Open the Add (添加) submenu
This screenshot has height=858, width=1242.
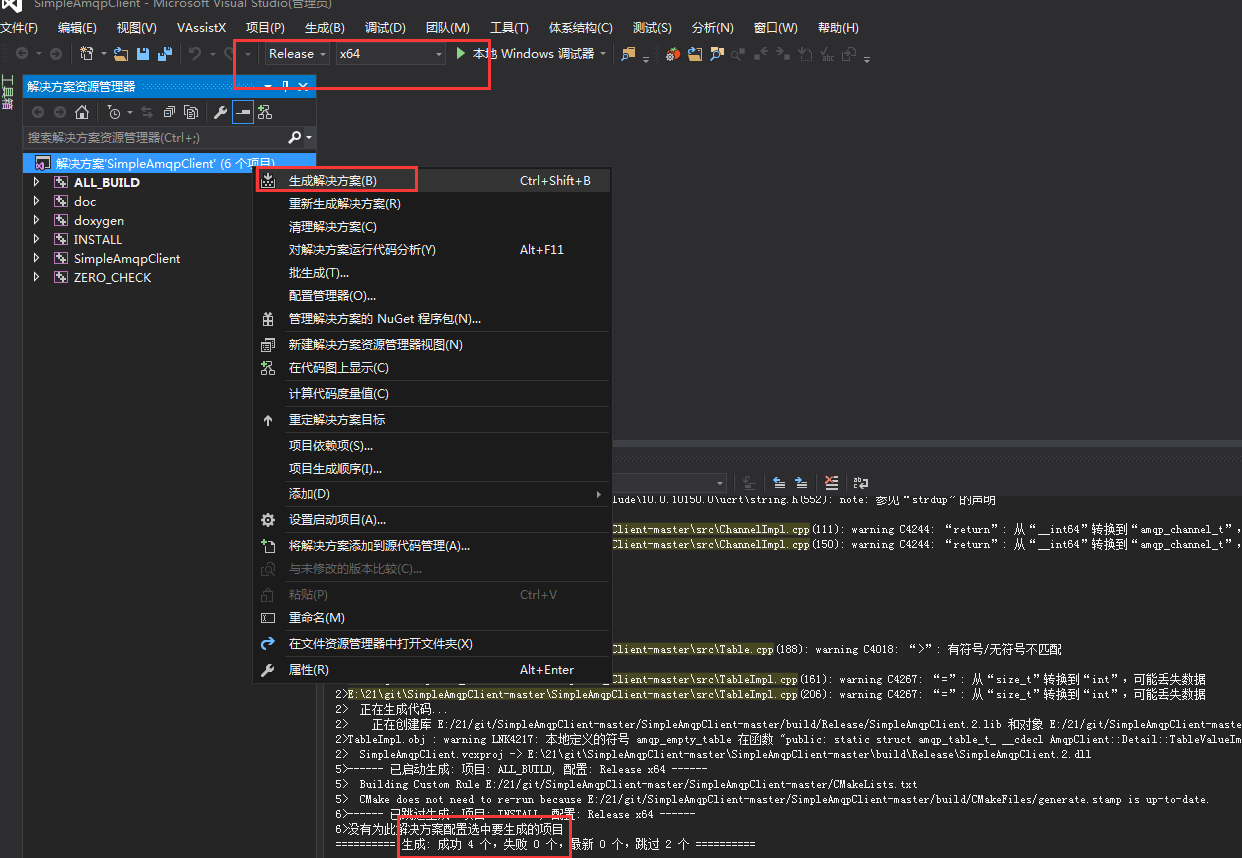(431, 494)
